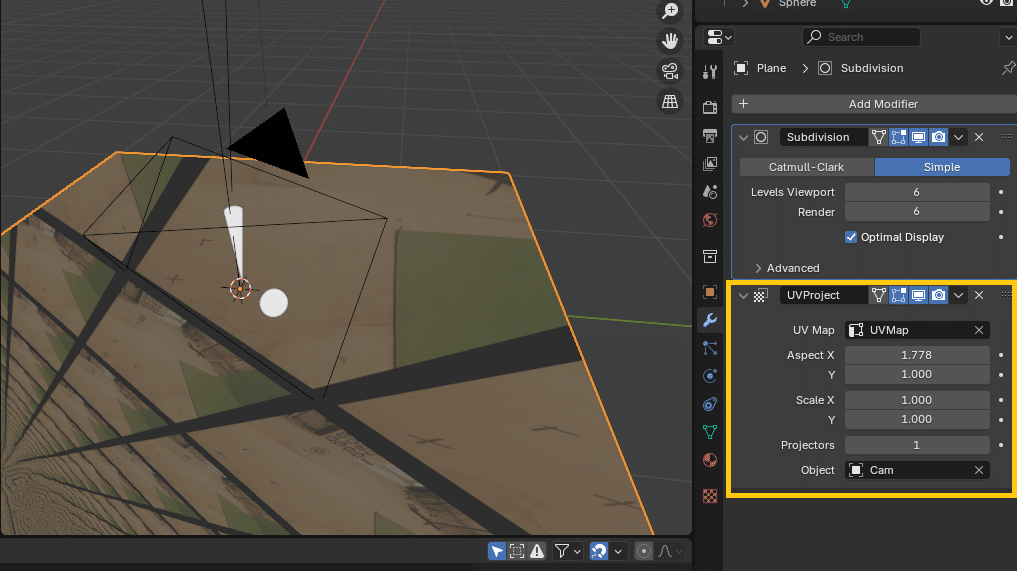
Task: Toggle the camera view icon
Action: click(670, 71)
